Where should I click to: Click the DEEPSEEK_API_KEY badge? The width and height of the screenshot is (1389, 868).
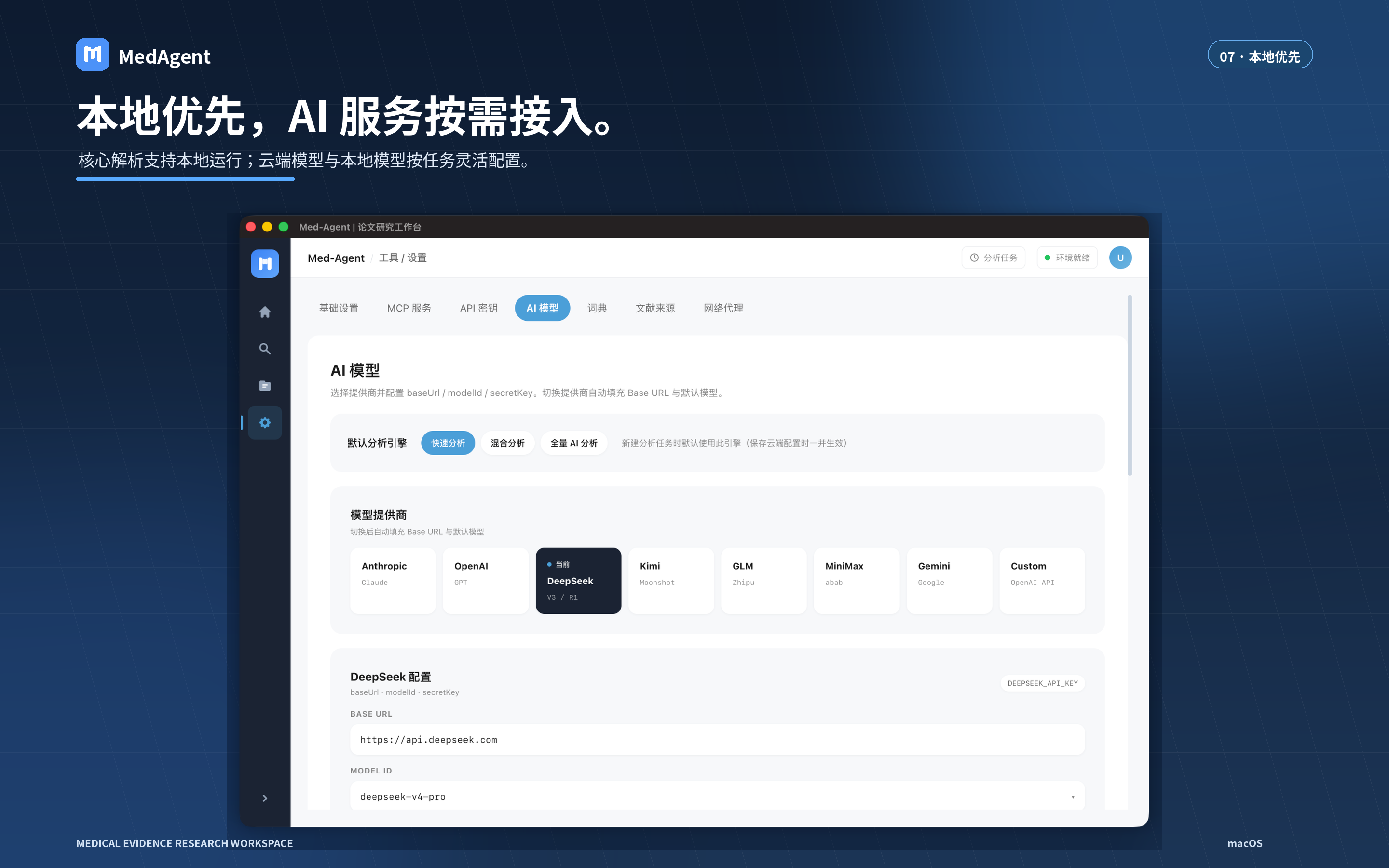pyautogui.click(x=1042, y=683)
